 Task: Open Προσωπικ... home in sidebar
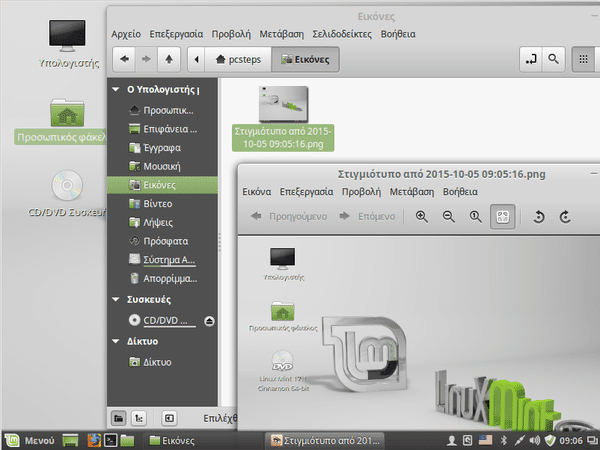pyautogui.click(x=162, y=111)
